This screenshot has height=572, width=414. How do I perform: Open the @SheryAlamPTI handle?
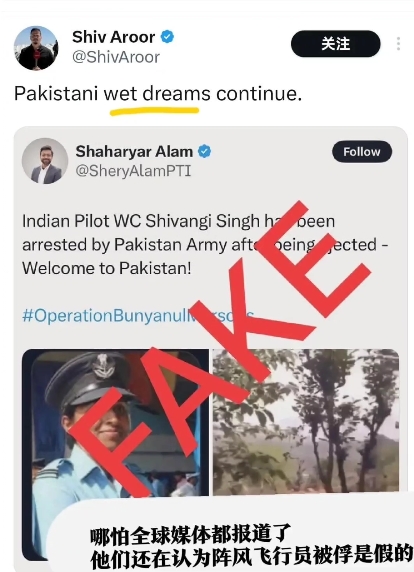(x=133, y=171)
